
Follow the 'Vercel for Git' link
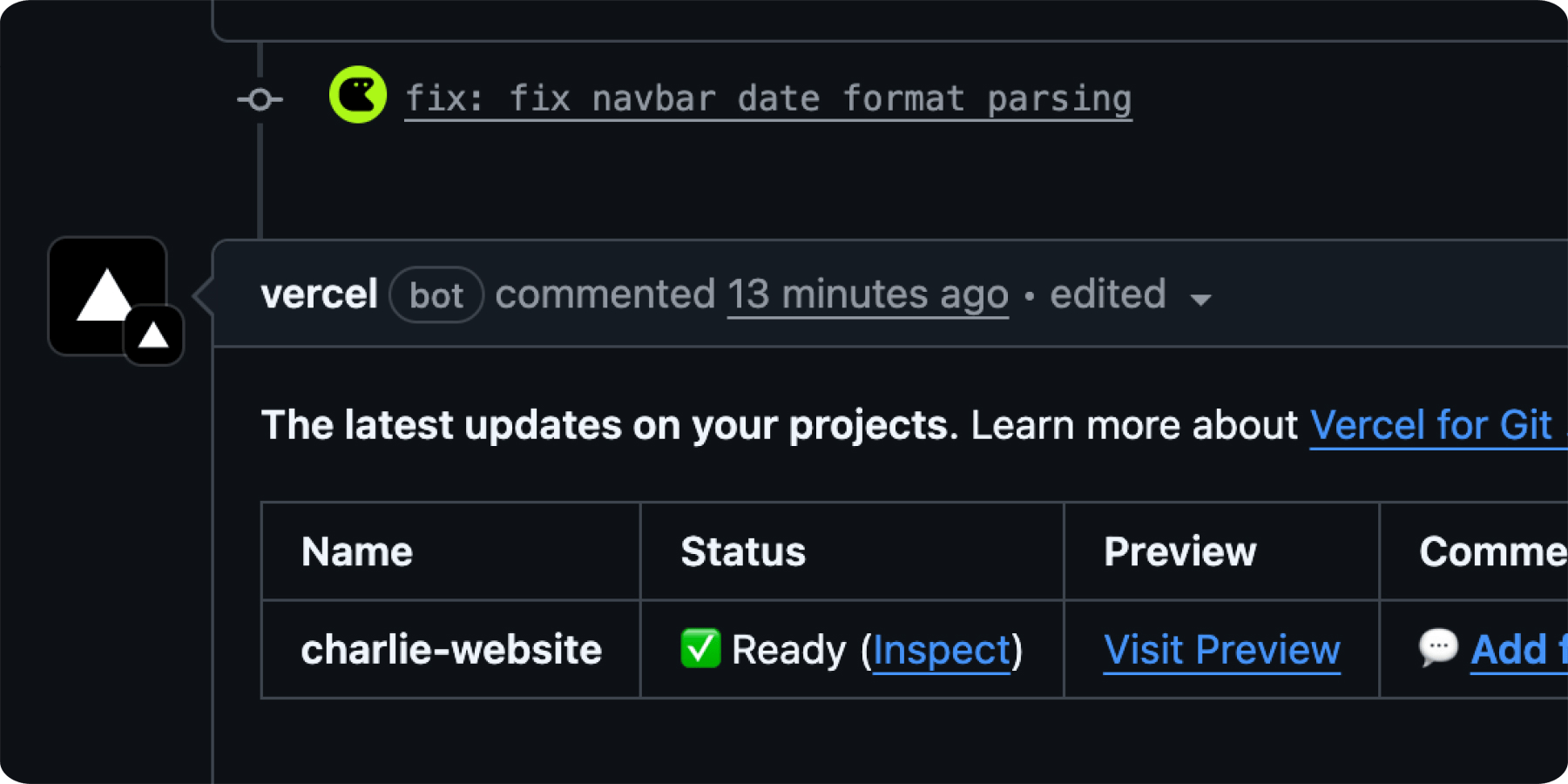1431,425
